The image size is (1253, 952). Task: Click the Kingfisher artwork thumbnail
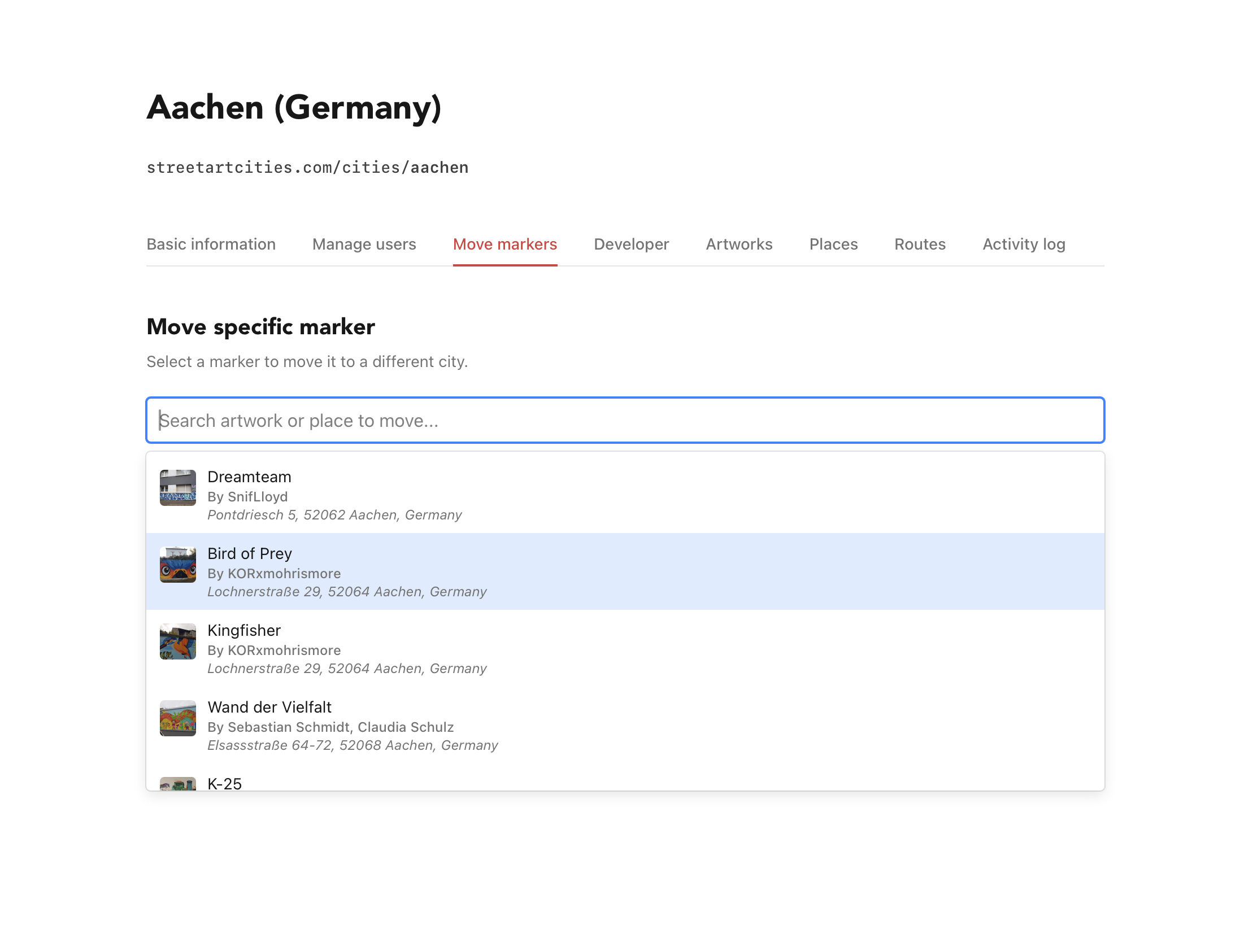pyautogui.click(x=177, y=641)
